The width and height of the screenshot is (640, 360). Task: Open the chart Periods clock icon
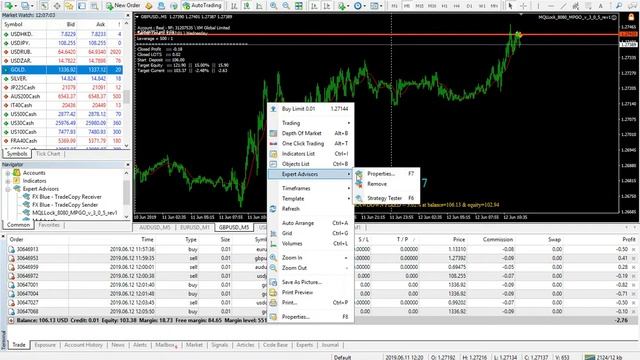358,6
